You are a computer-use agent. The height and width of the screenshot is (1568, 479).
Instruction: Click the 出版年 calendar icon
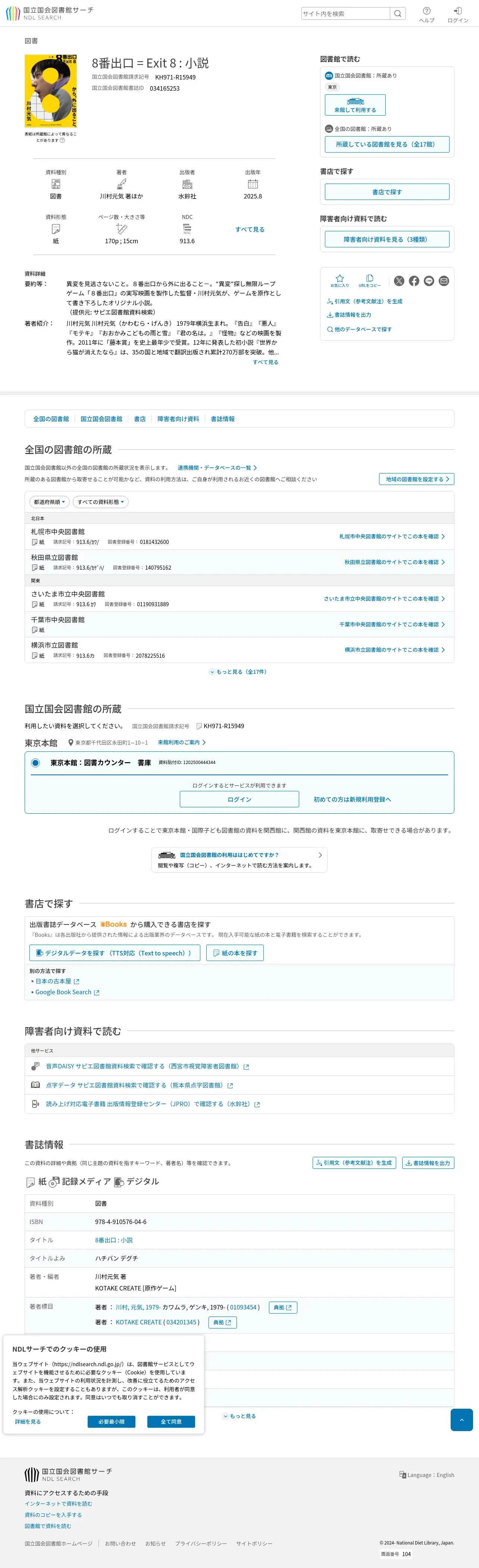[253, 184]
